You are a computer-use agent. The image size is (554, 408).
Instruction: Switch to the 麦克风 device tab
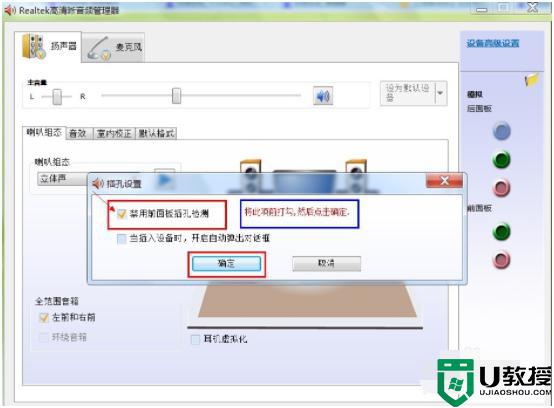coord(113,48)
